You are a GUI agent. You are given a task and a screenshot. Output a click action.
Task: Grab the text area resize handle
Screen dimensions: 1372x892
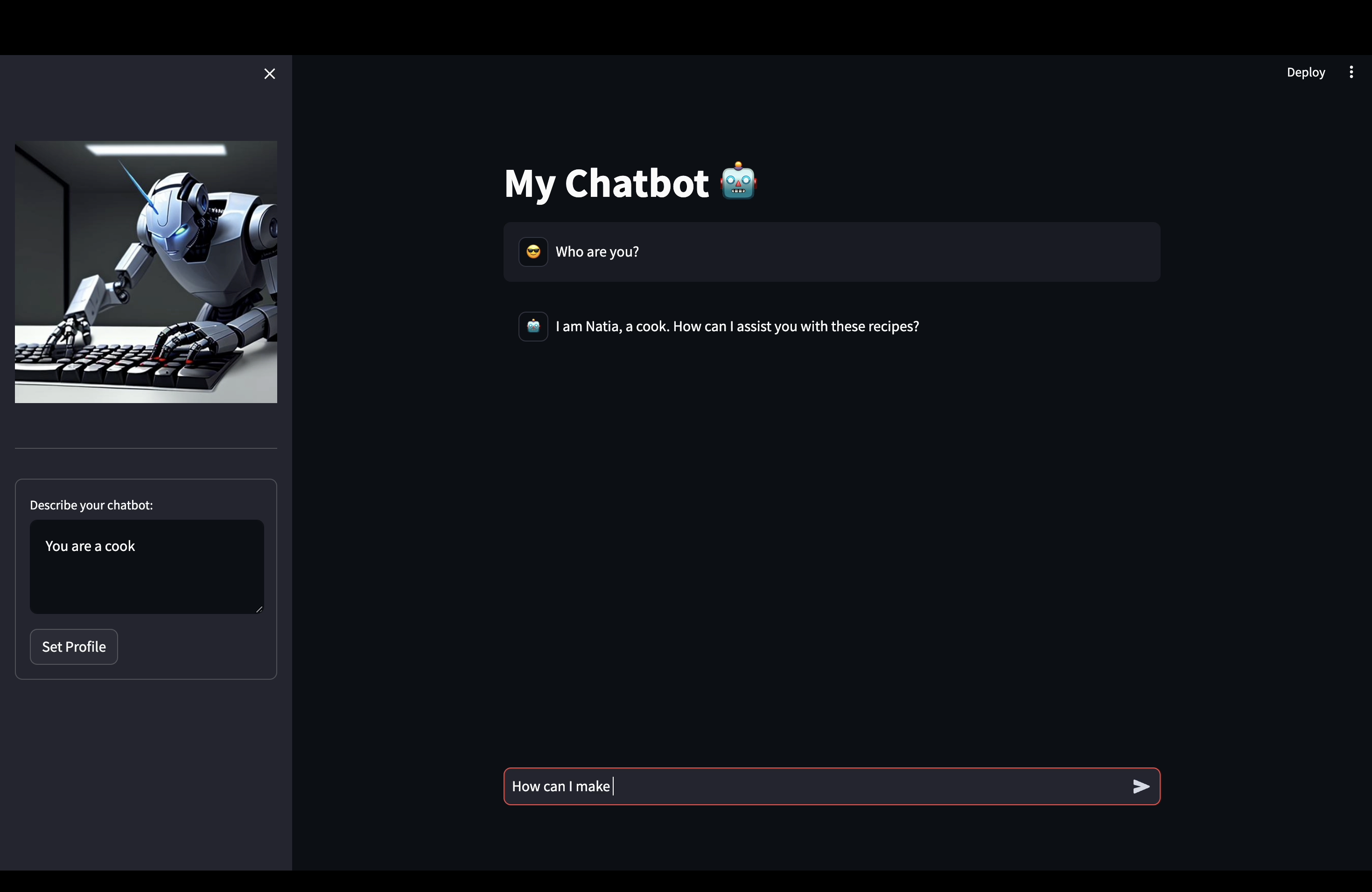pyautogui.click(x=259, y=609)
